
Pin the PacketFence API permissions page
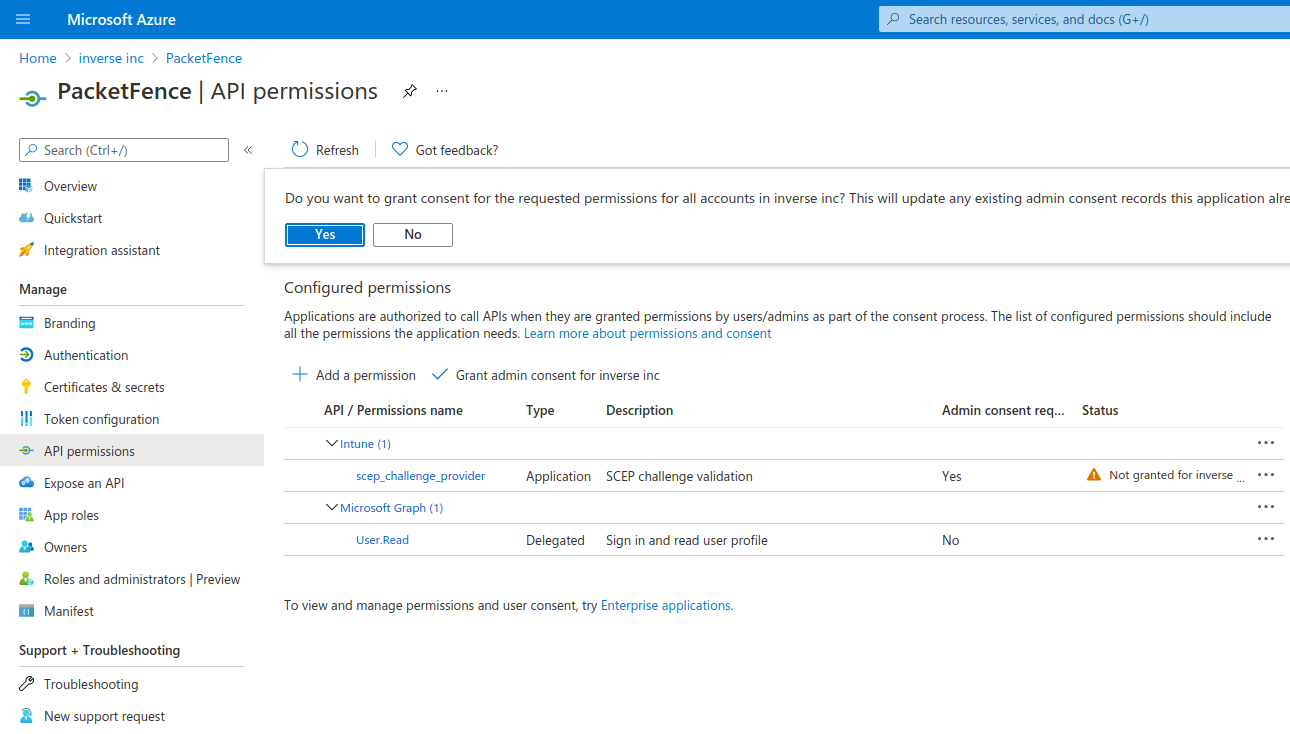[x=409, y=92]
